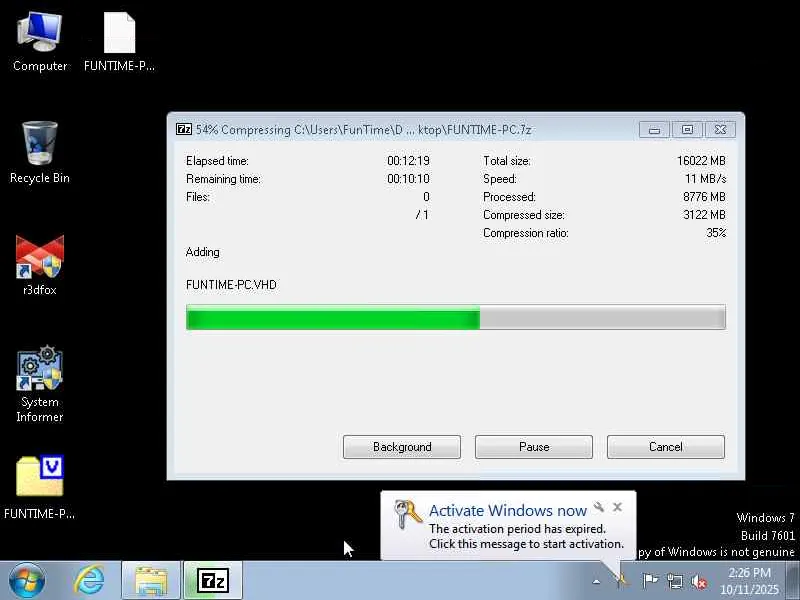Click the muted volume tray icon
Viewport: 800px width, 600px height.
click(x=698, y=581)
